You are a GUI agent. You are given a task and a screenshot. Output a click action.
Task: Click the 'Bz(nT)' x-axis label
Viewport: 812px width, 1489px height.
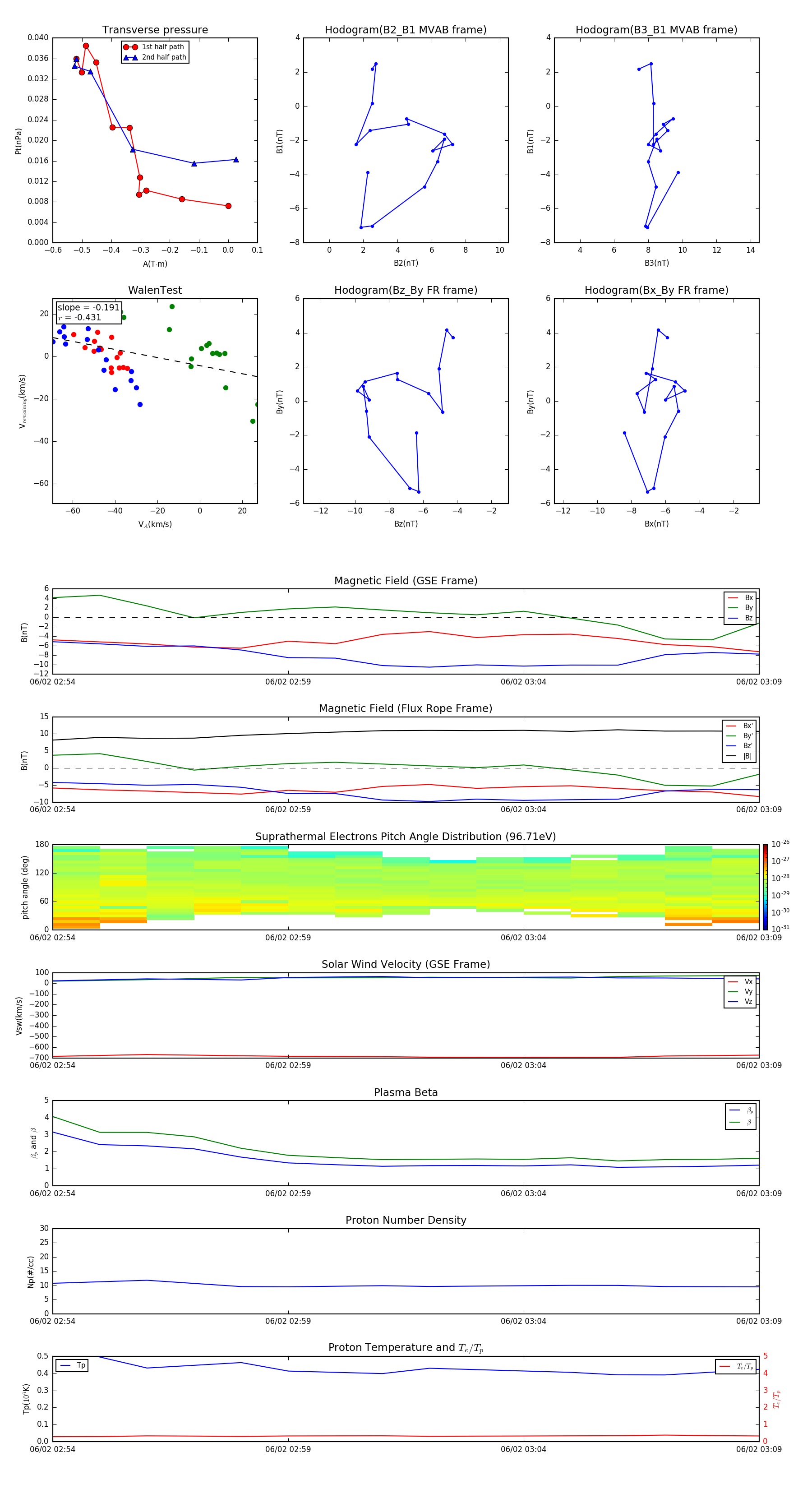click(406, 524)
